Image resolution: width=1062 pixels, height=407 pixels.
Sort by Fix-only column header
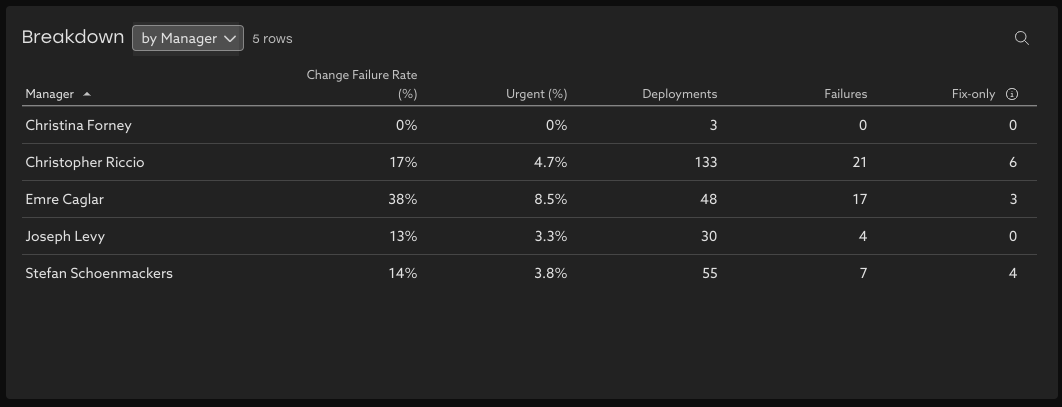pos(973,94)
